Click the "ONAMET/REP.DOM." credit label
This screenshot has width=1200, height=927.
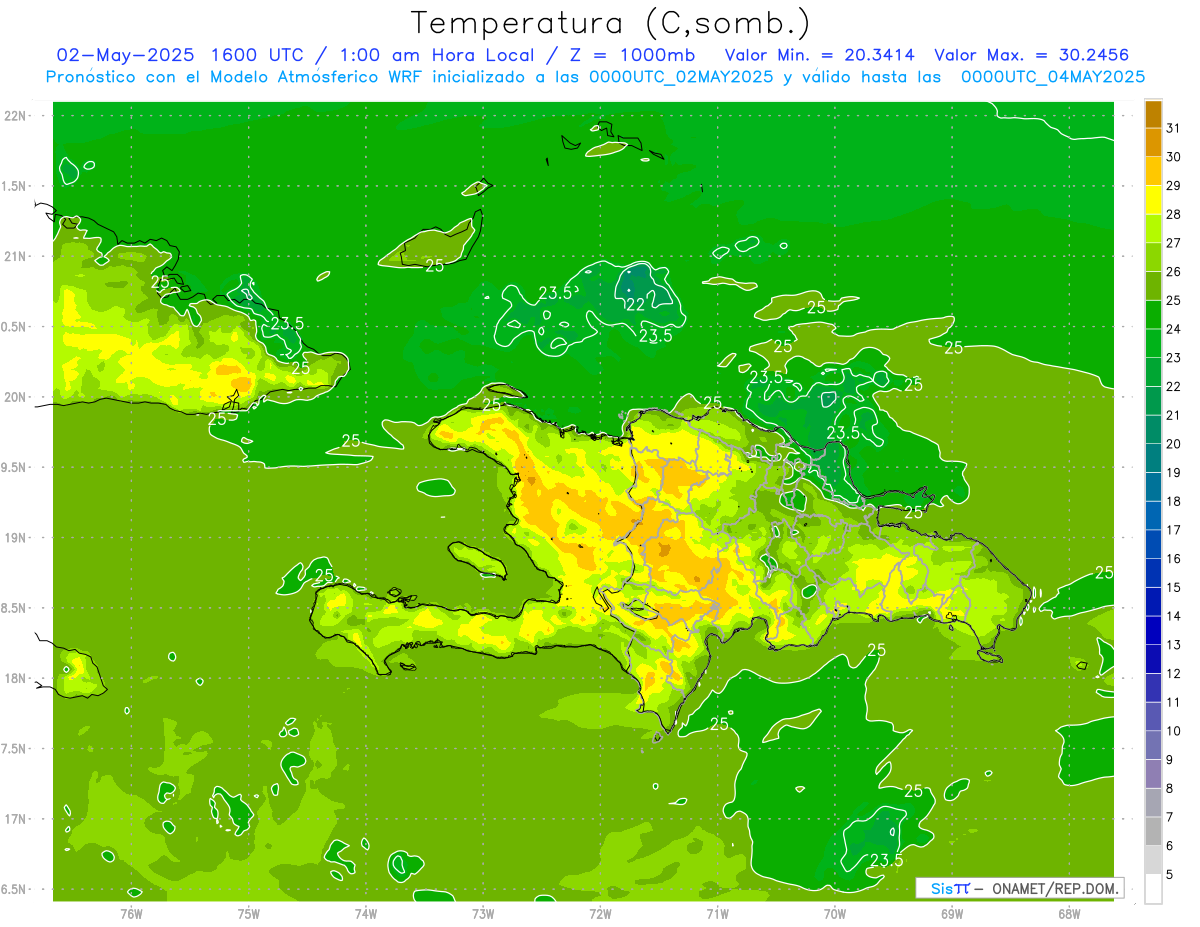click(x=1055, y=888)
